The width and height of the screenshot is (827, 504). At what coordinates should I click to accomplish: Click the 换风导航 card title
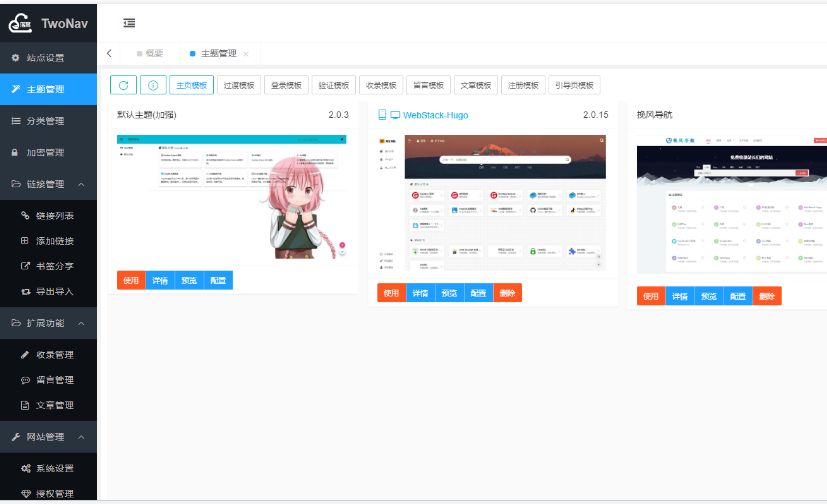pyautogui.click(x=655, y=114)
